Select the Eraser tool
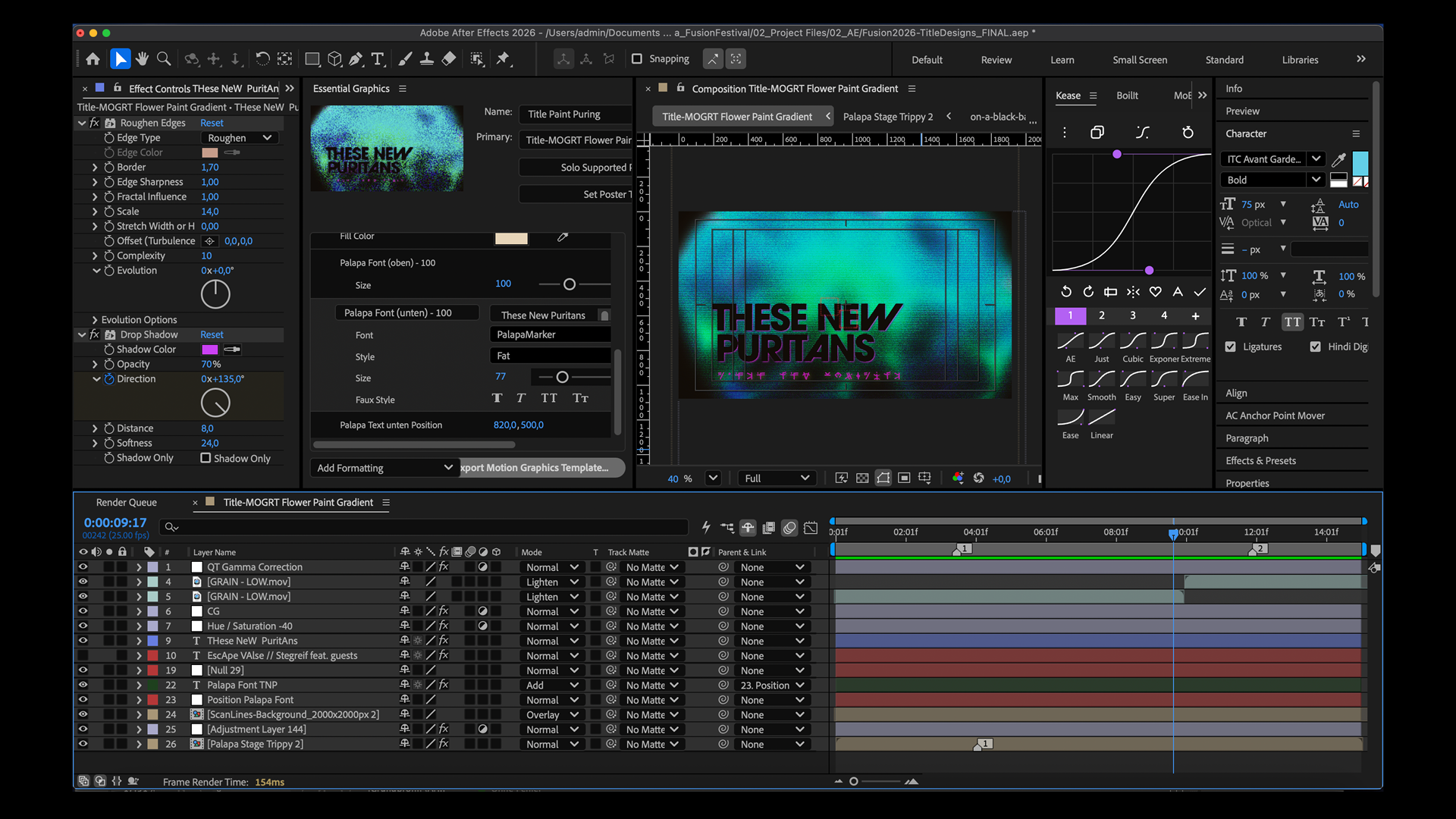The image size is (1456, 819). 449,59
